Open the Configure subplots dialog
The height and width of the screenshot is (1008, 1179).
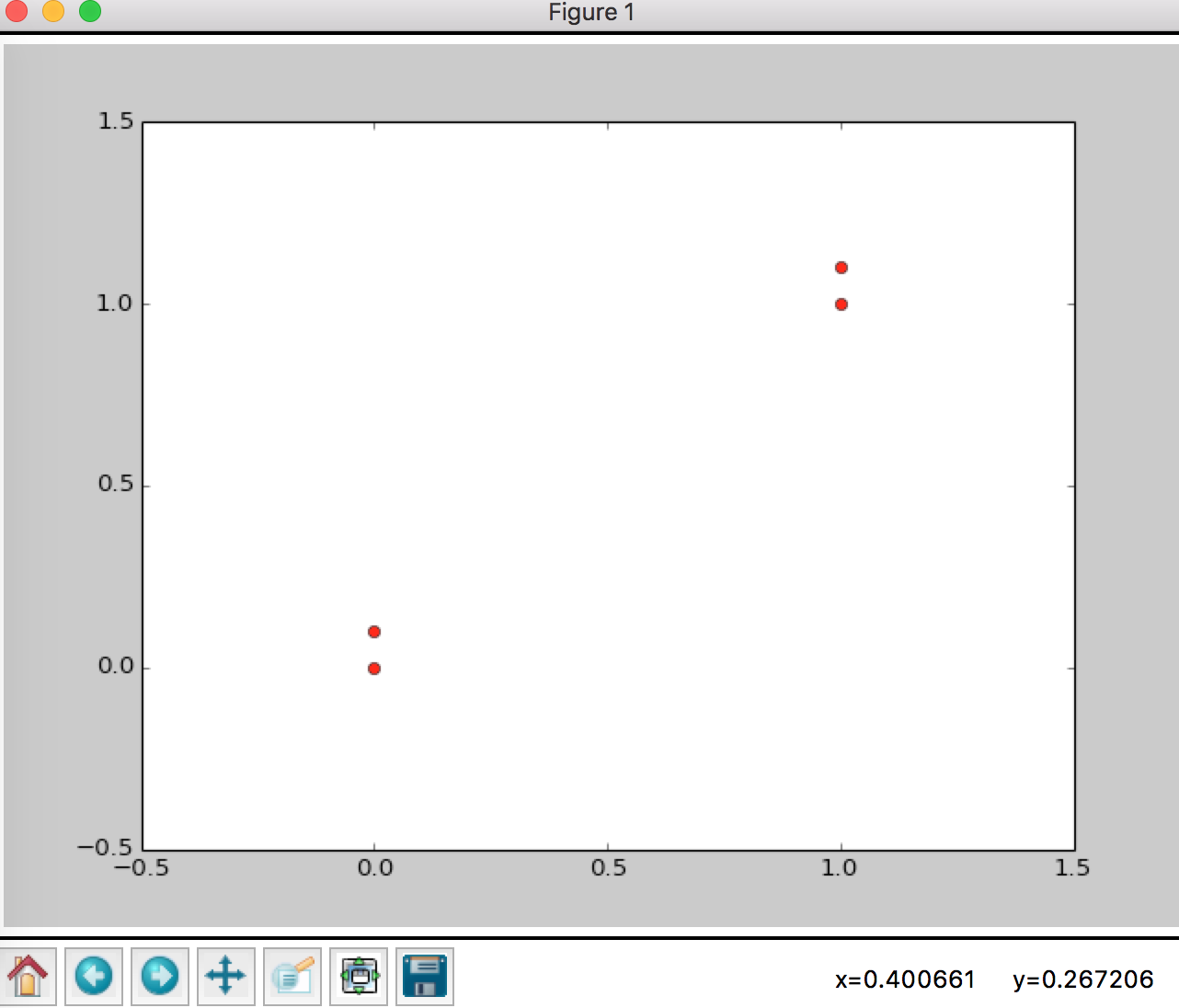359,977
